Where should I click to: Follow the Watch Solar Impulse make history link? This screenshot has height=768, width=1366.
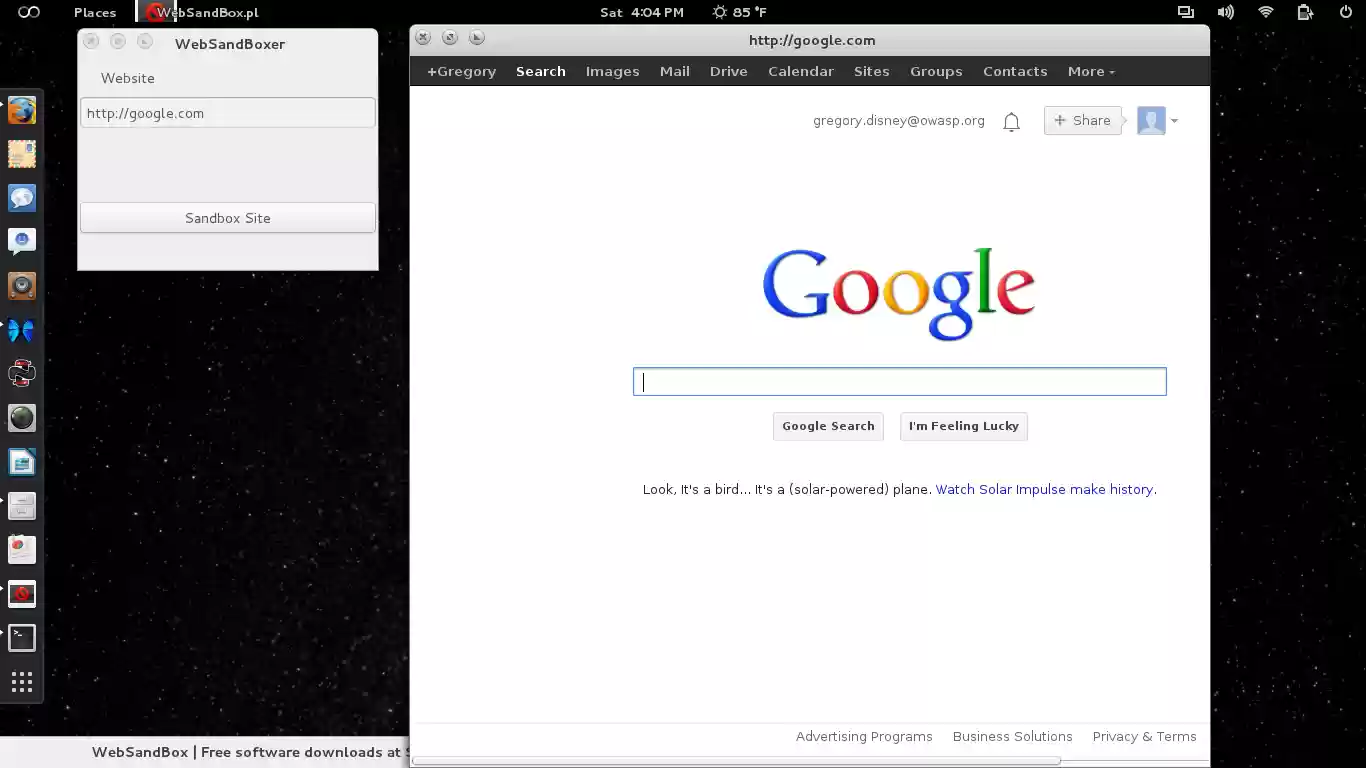(1044, 489)
